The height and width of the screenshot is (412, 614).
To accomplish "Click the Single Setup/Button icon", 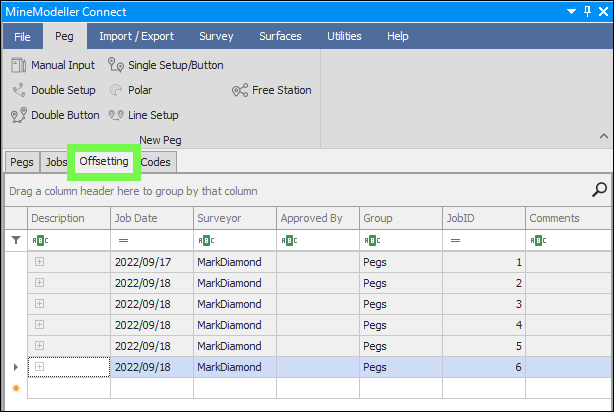I will [116, 65].
